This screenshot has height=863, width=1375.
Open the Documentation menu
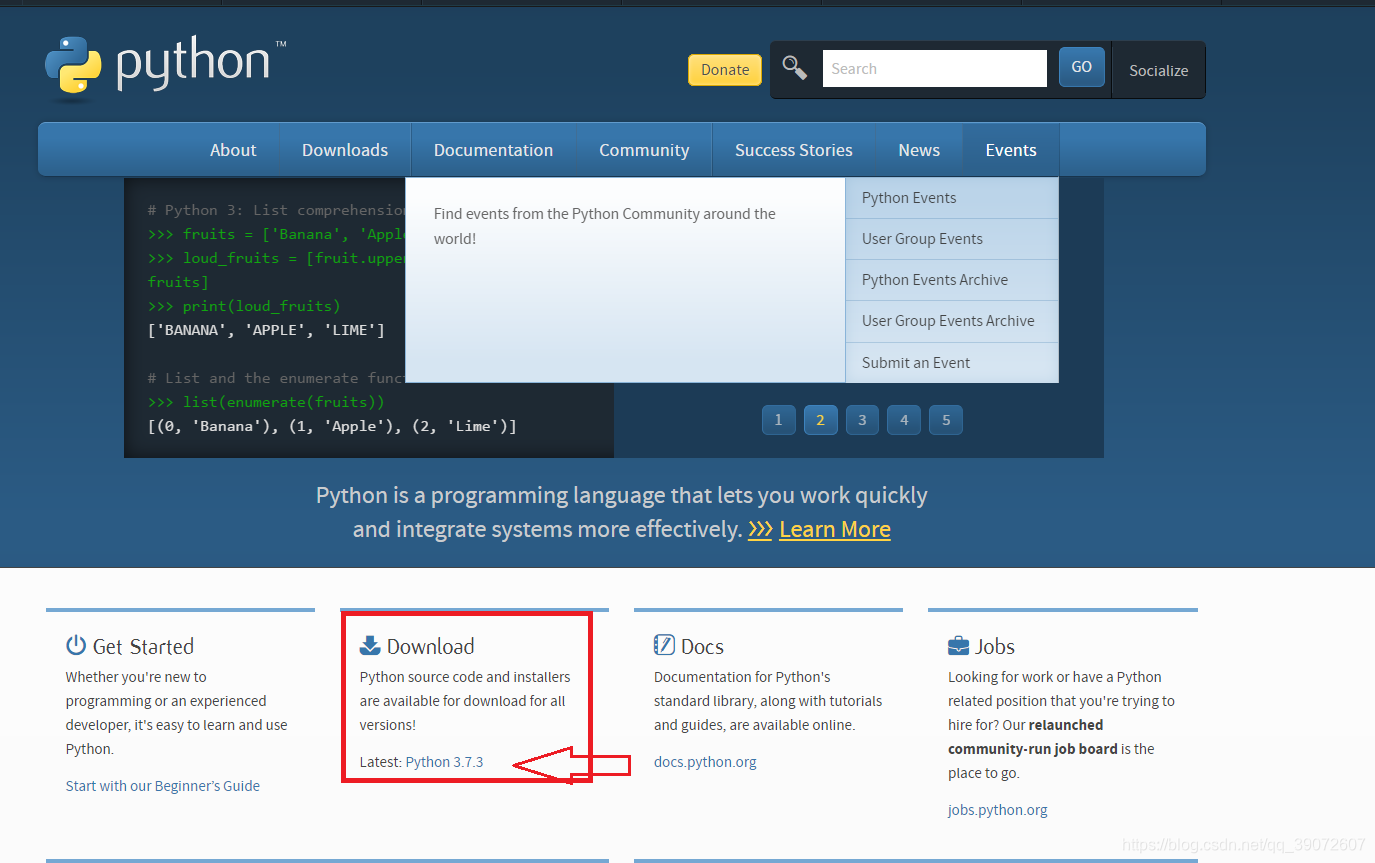coord(494,150)
